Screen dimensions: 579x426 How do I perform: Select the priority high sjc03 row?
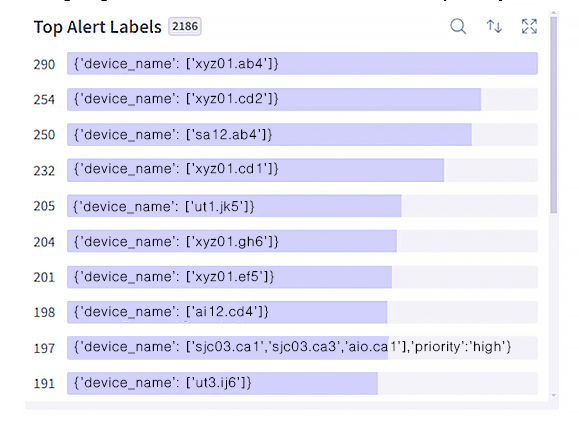click(x=302, y=348)
